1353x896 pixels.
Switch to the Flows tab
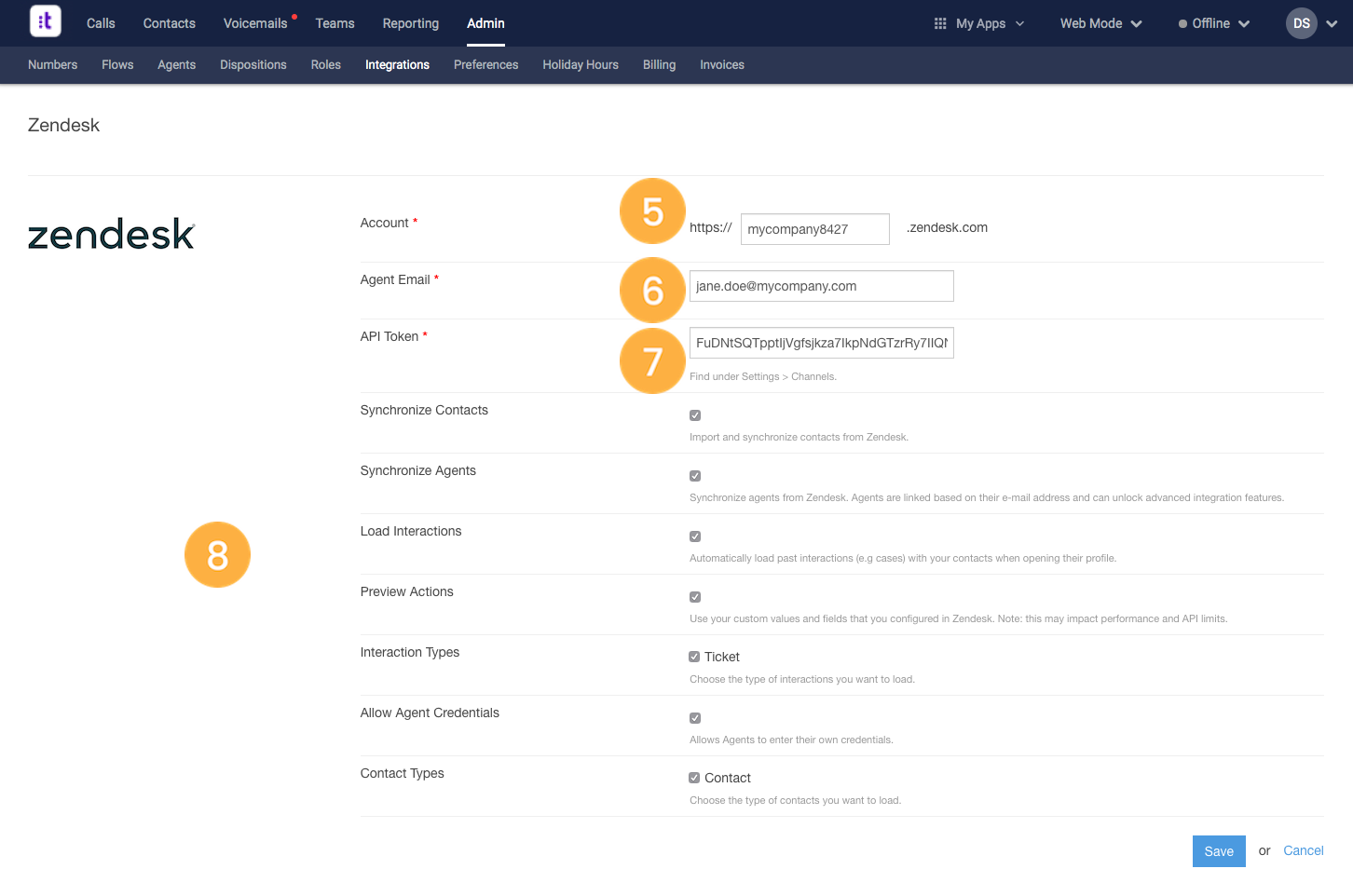point(116,64)
